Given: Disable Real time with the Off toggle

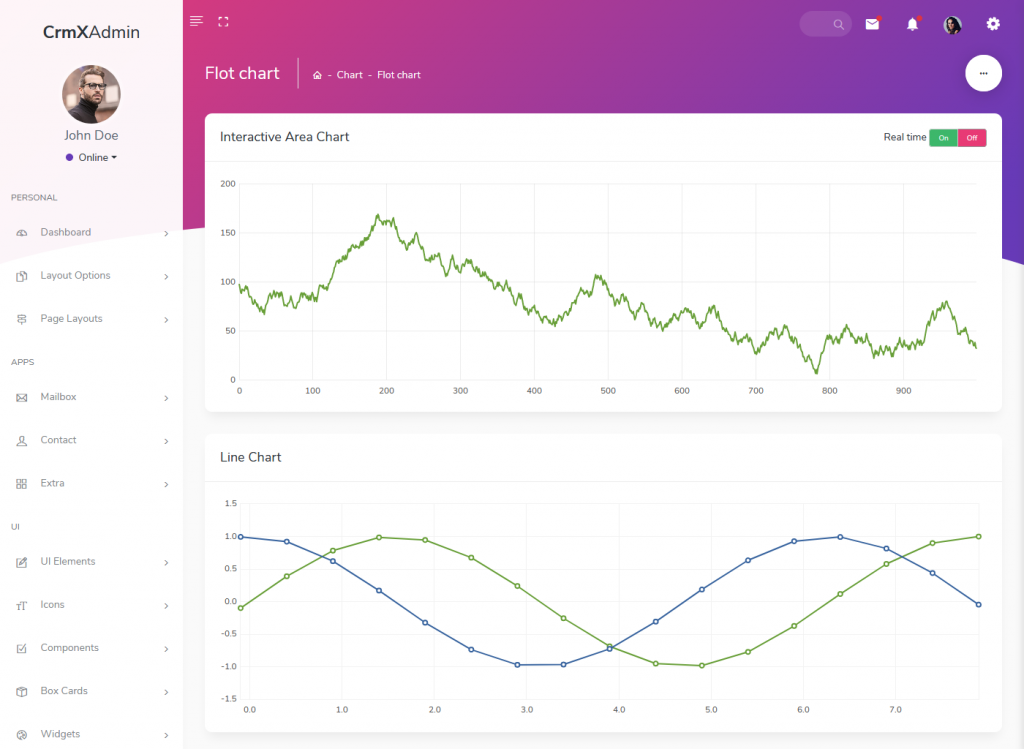Looking at the screenshot, I should 971,137.
